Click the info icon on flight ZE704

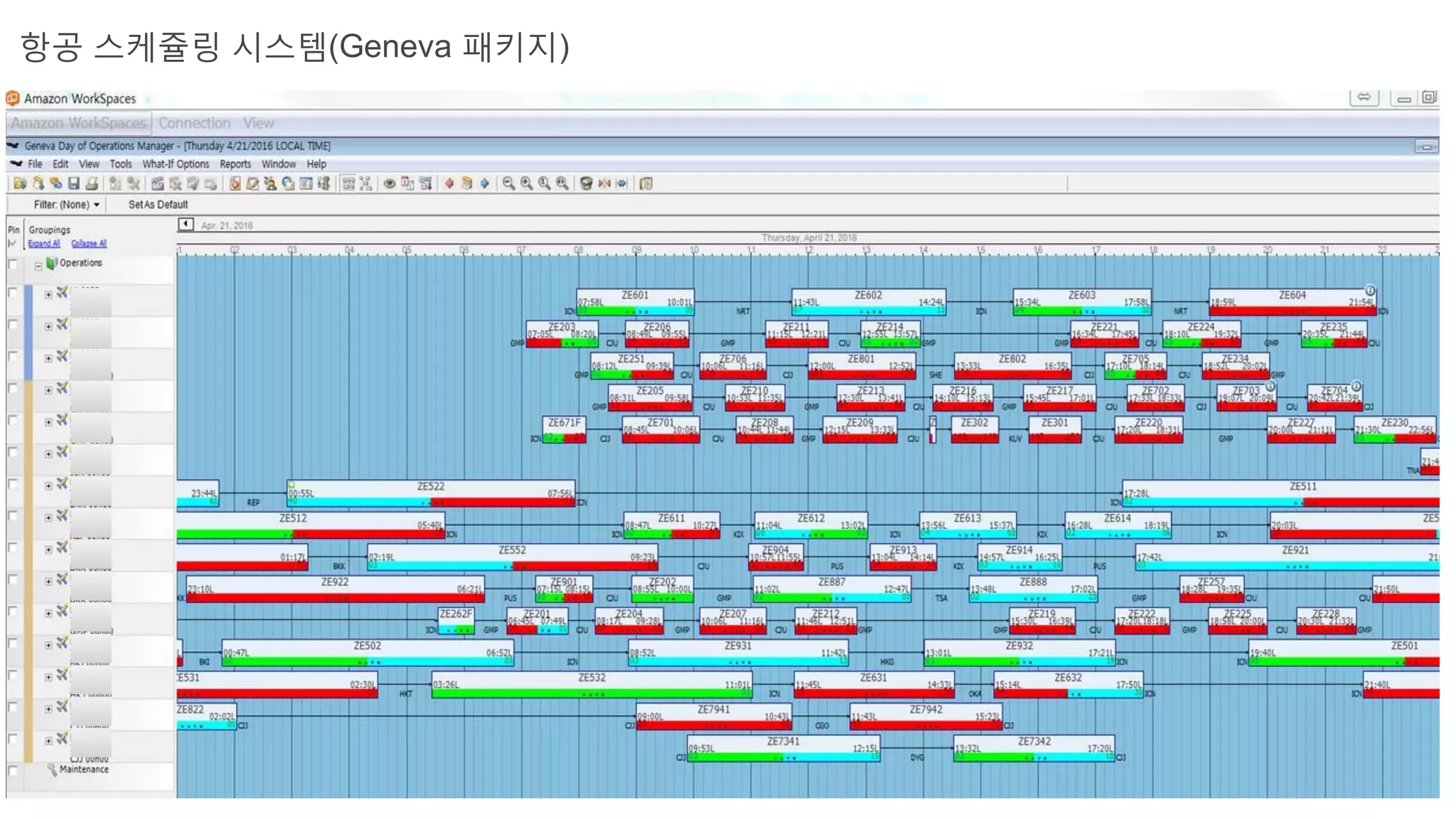coord(1356,386)
